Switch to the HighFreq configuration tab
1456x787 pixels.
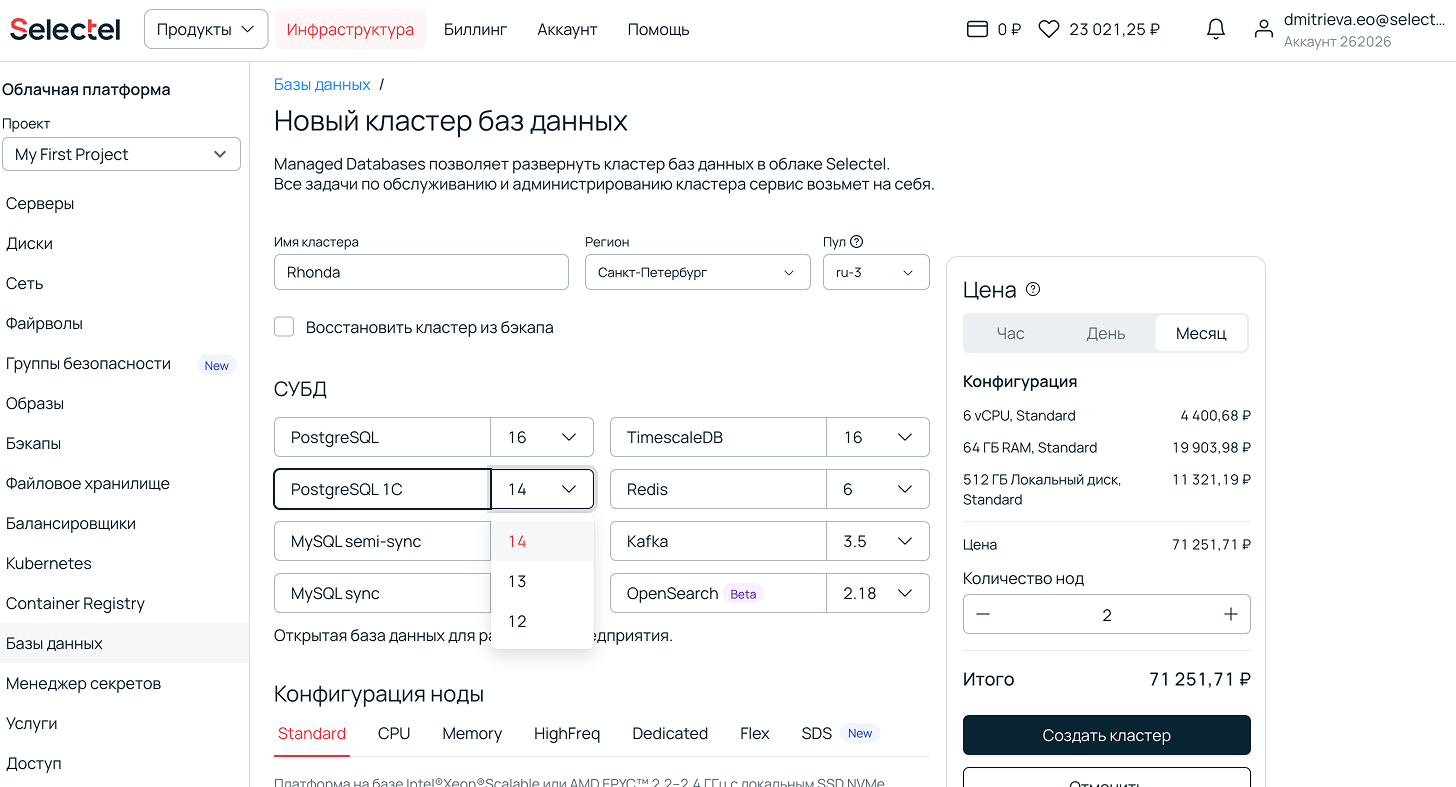(x=567, y=733)
